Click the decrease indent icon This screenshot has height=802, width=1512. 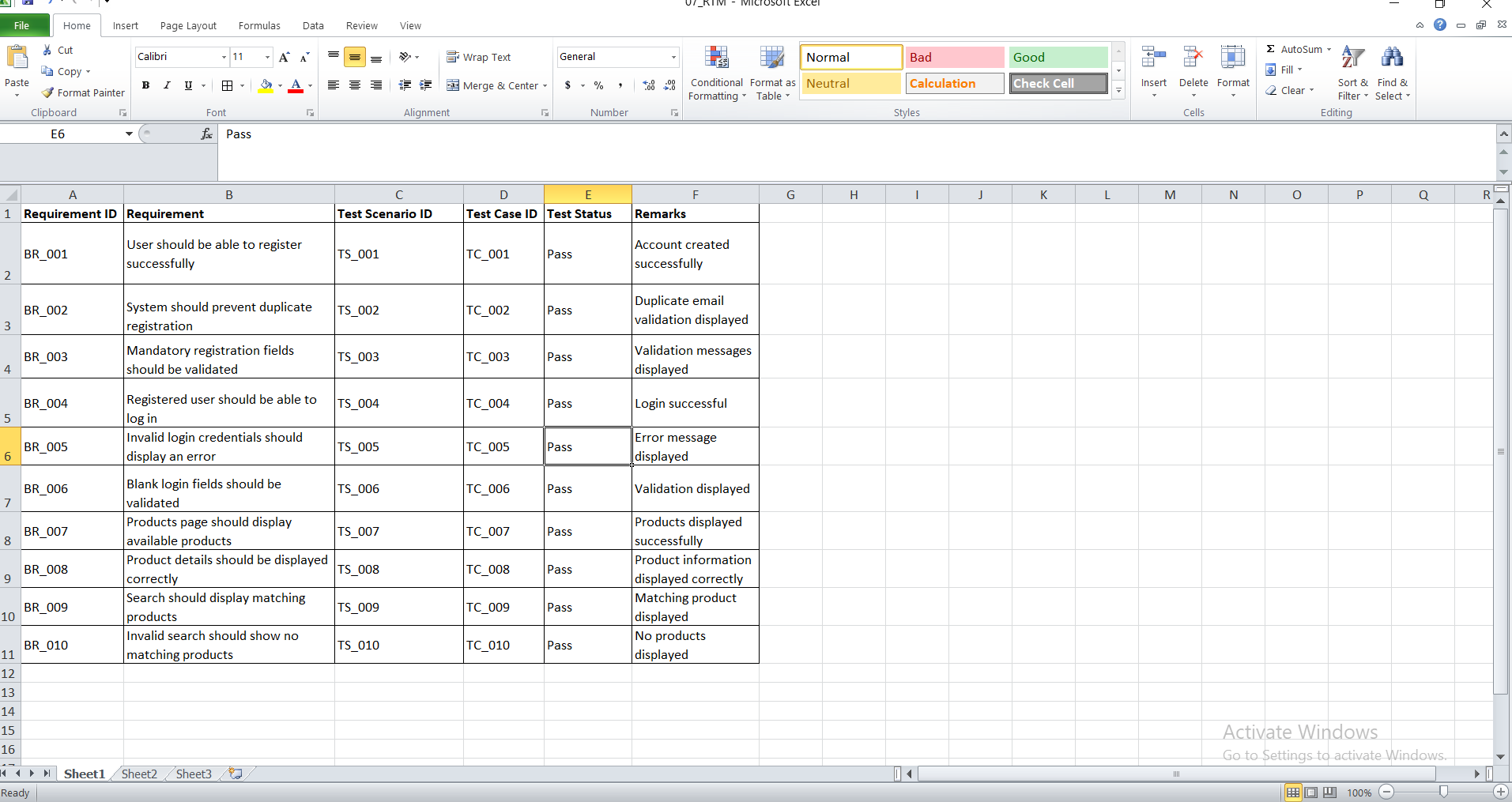405,85
